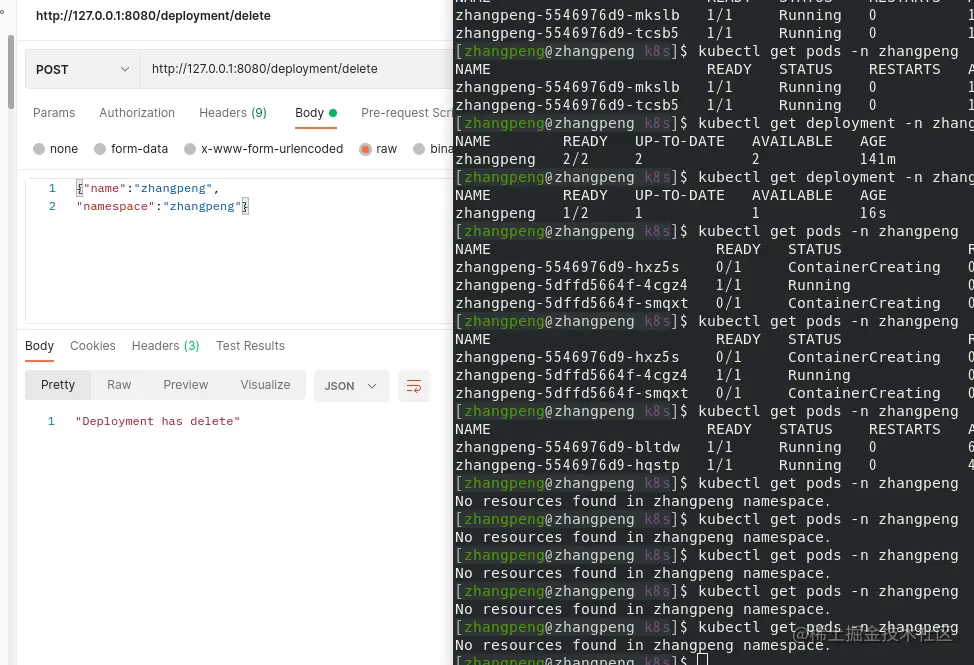Click the 16s AGE value in terminal
The image size is (974, 665).
pyautogui.click(x=873, y=213)
